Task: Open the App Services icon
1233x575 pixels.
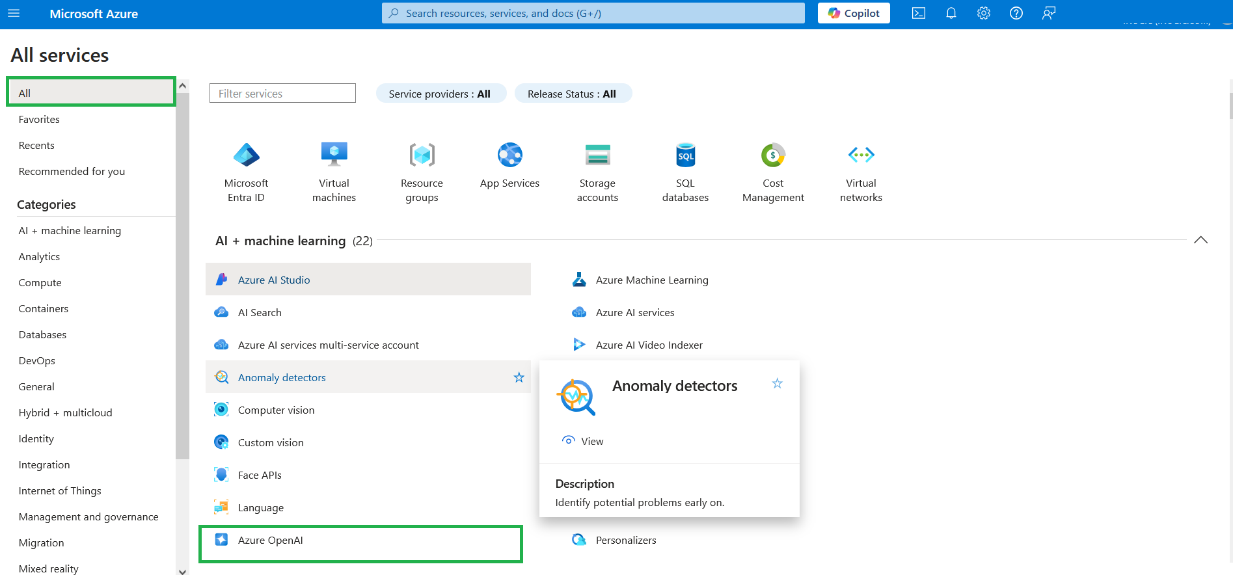Action: (x=510, y=155)
